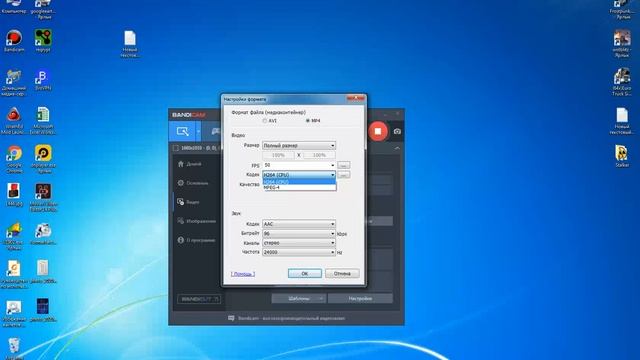Select the Microsoft Excel desktop shortcut
640x360 pixels.
(43, 121)
